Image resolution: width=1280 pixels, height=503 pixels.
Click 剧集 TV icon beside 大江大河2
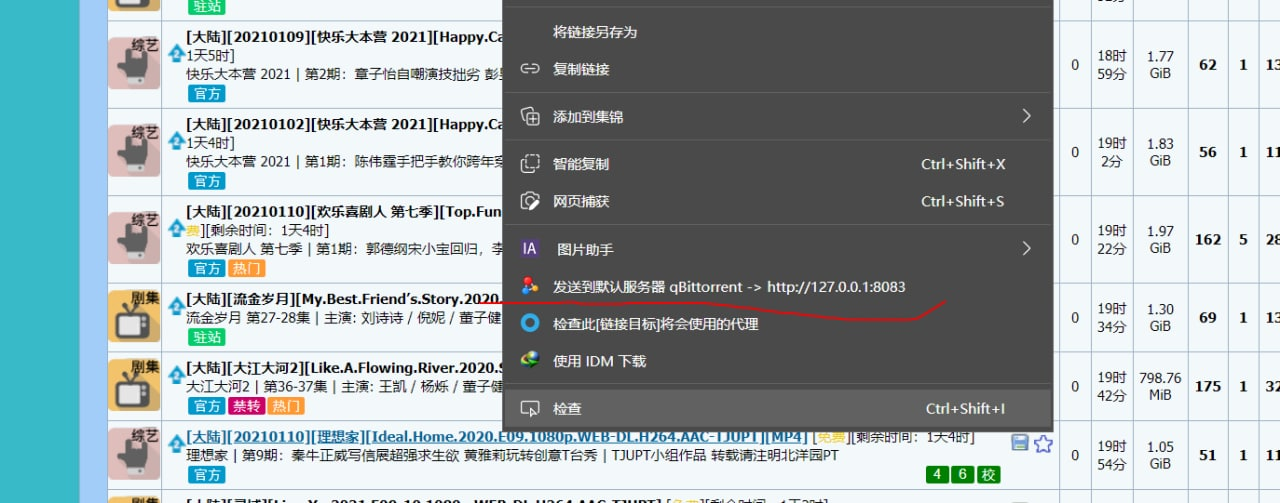tap(134, 385)
